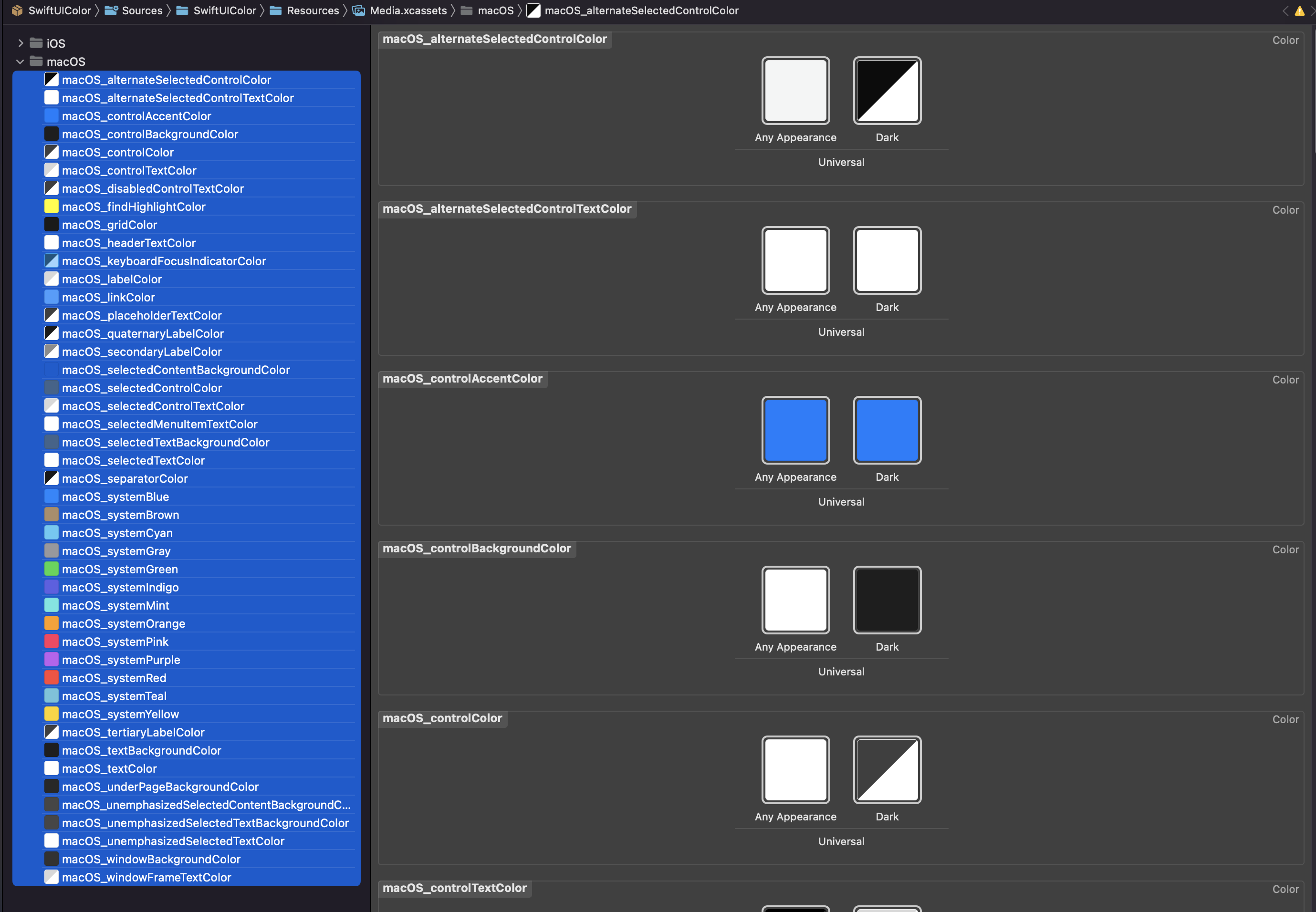This screenshot has height=912, width=1316.
Task: Click the Resources item in the jump bar
Action: click(313, 10)
